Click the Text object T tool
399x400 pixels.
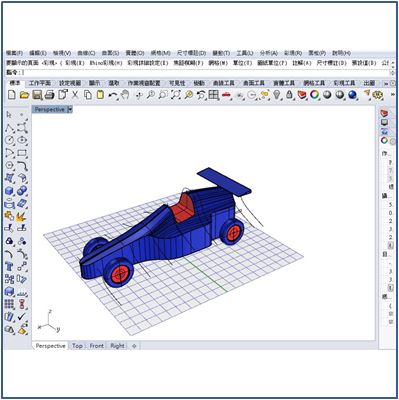pos(9,266)
